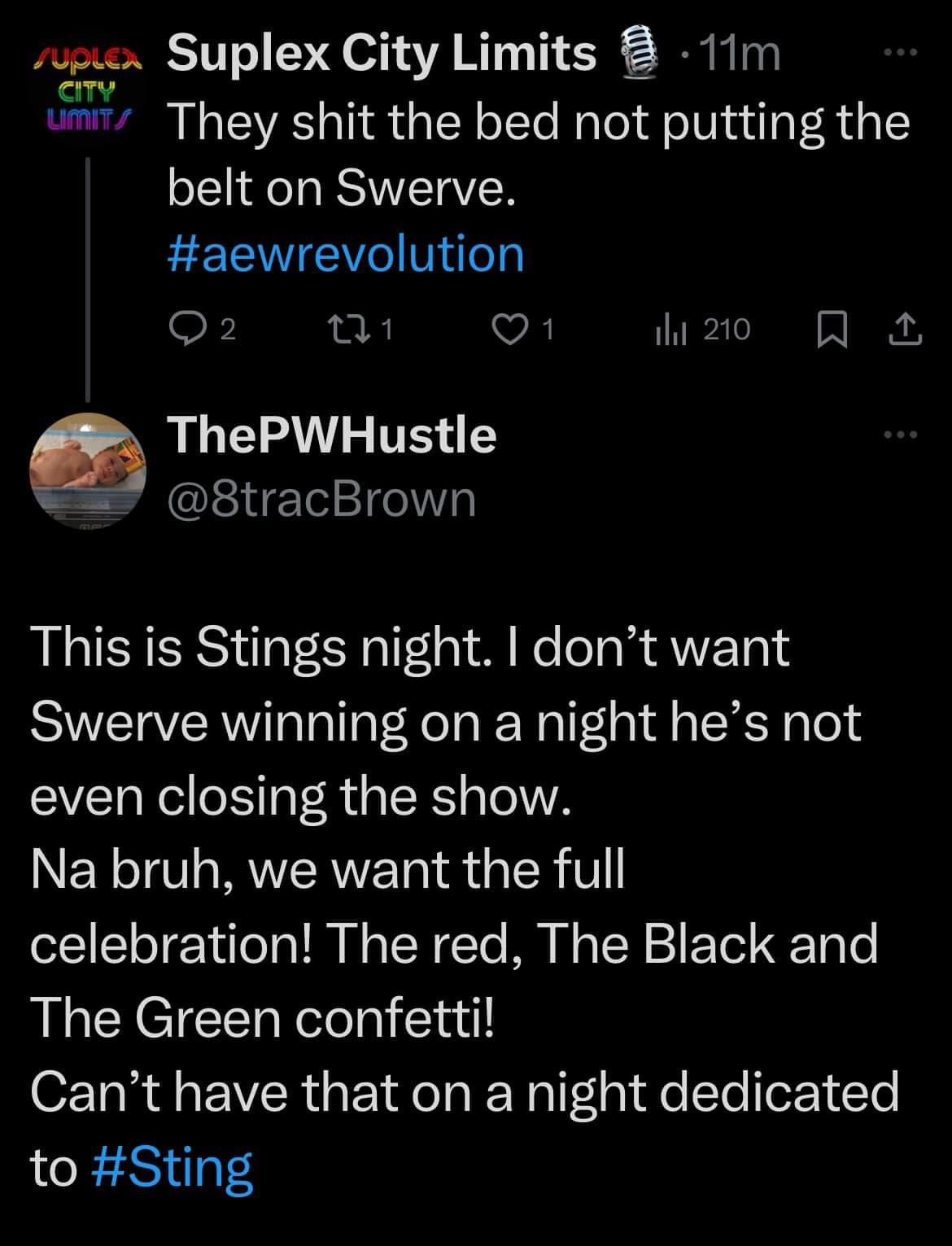
Task: Like the Suplex City Limits tweet
Action: [510, 330]
